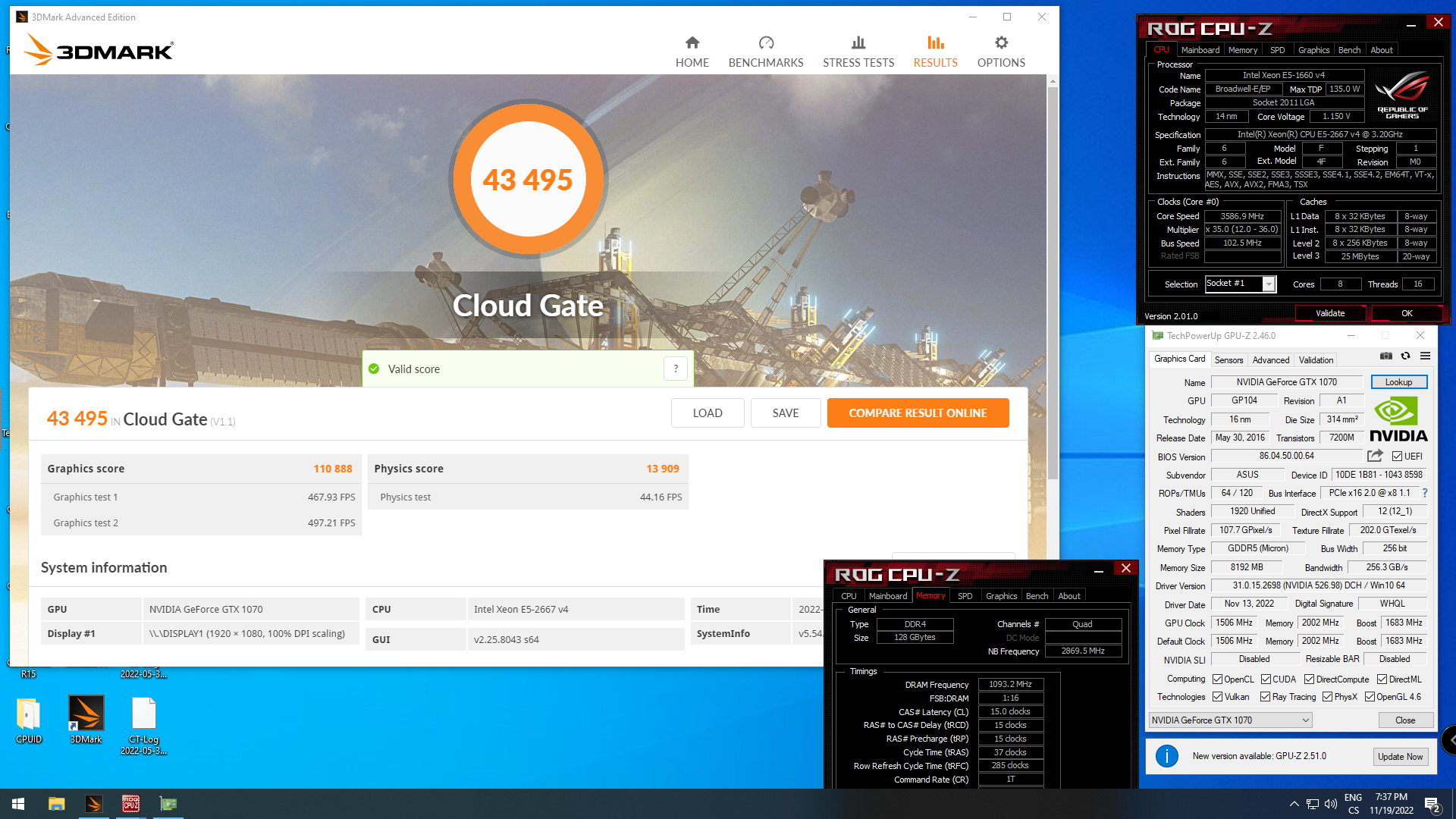Toggle the Ray Tracing checkbox

pos(1265,697)
